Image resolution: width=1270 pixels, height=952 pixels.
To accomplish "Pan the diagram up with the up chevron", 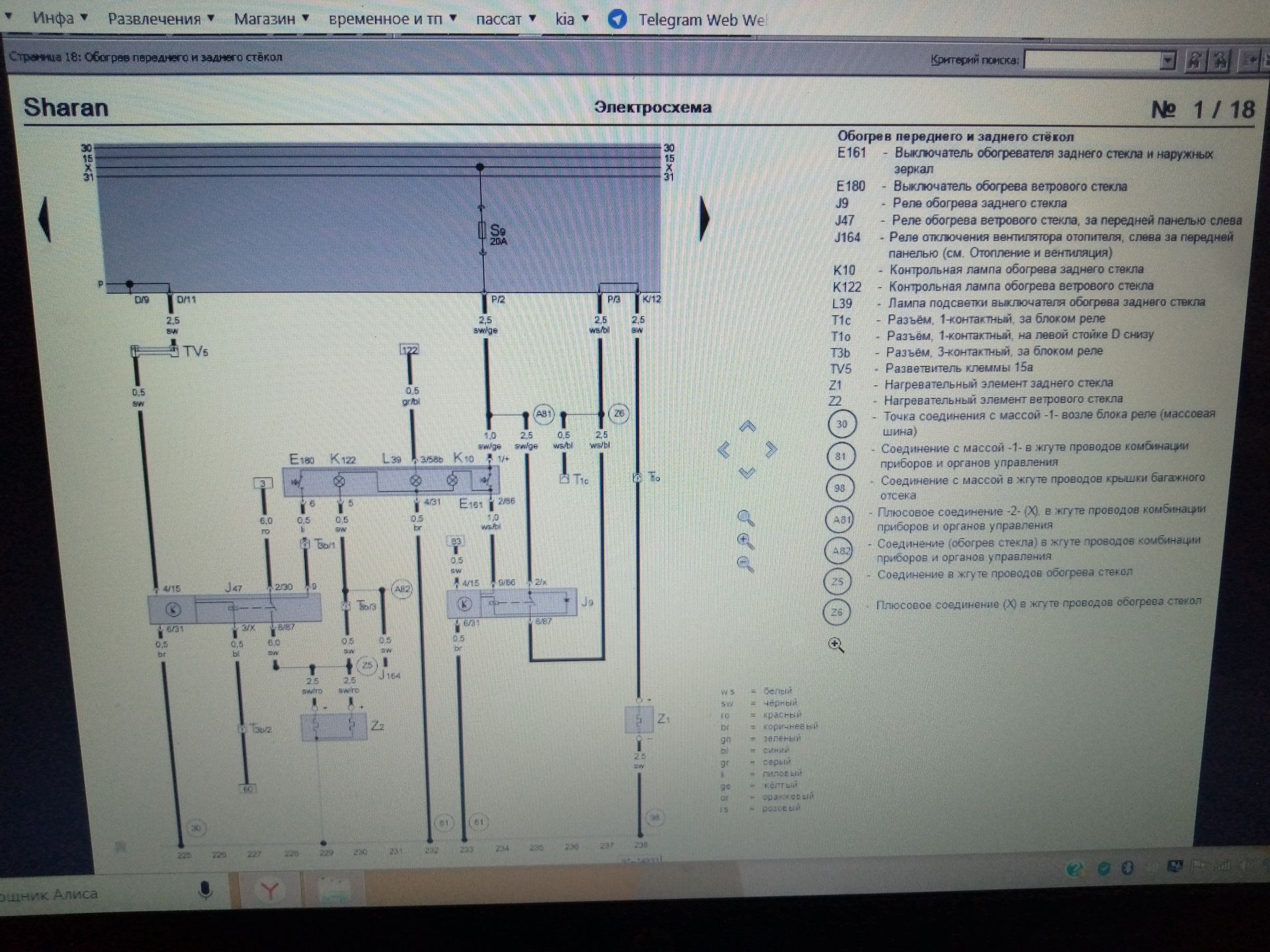I will tap(747, 426).
